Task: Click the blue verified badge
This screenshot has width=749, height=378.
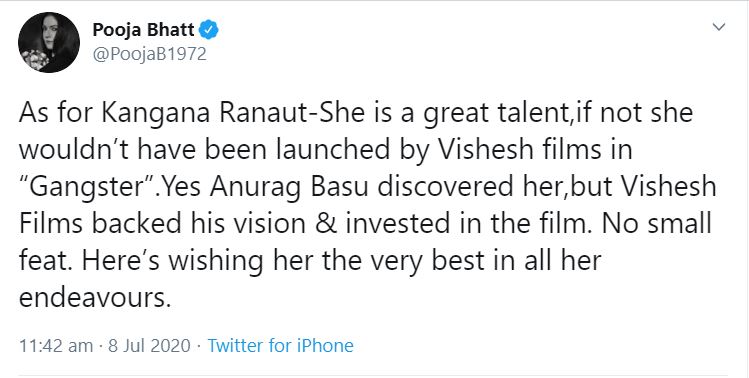Action: click(x=209, y=30)
